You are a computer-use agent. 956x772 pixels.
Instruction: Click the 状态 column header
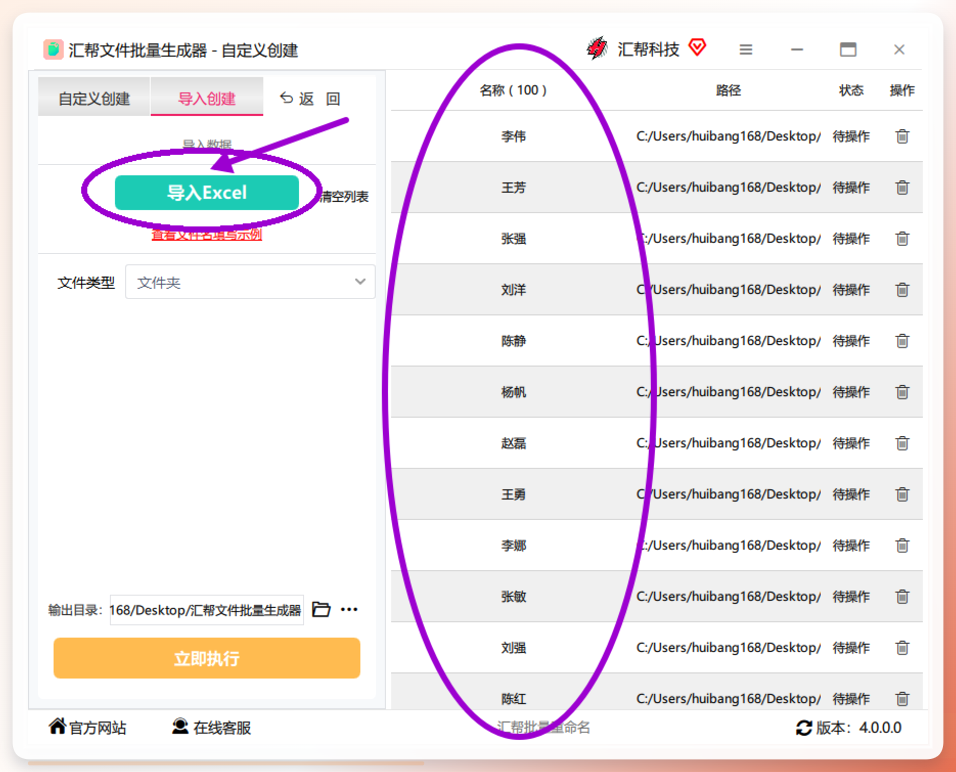[x=851, y=90]
